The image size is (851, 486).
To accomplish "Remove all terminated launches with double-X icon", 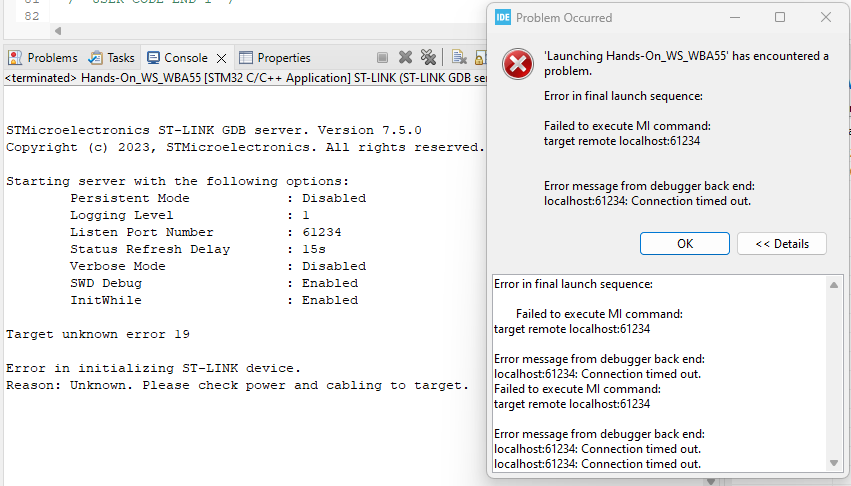I will pyautogui.click(x=428, y=58).
